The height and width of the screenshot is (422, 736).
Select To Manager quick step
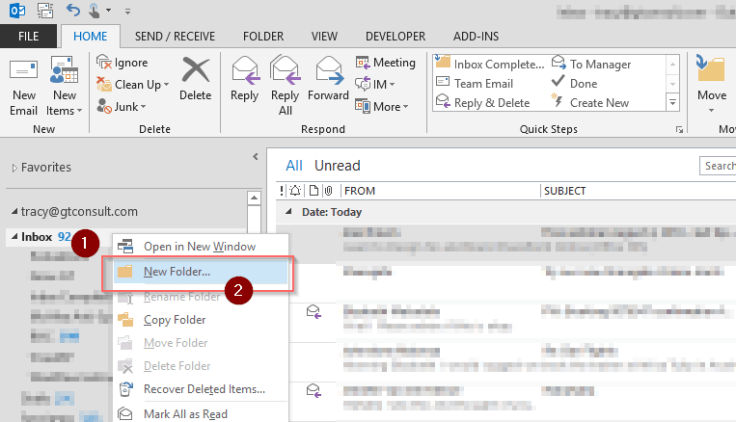tap(591, 64)
